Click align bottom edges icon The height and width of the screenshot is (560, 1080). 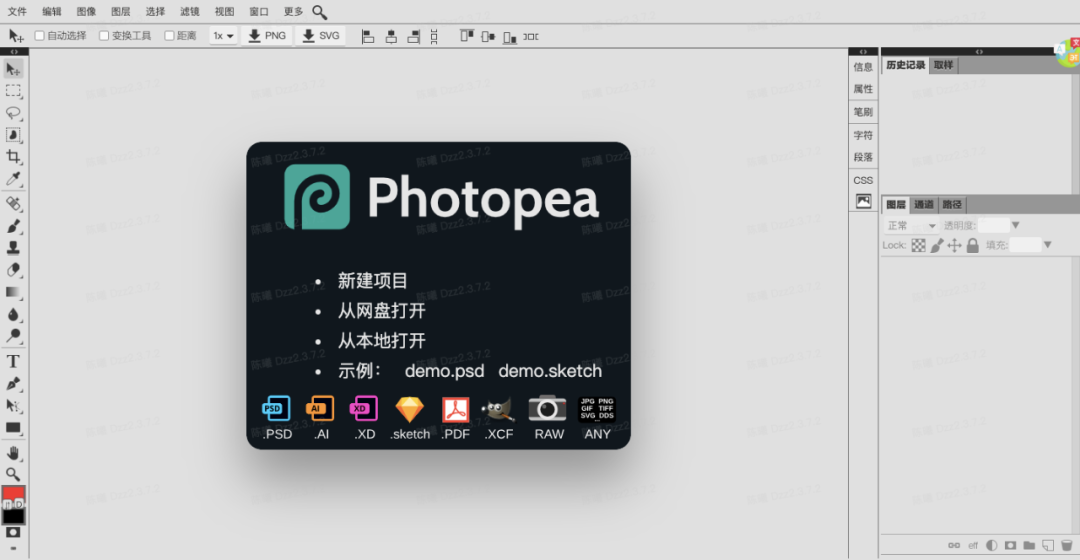pyautogui.click(x=510, y=37)
